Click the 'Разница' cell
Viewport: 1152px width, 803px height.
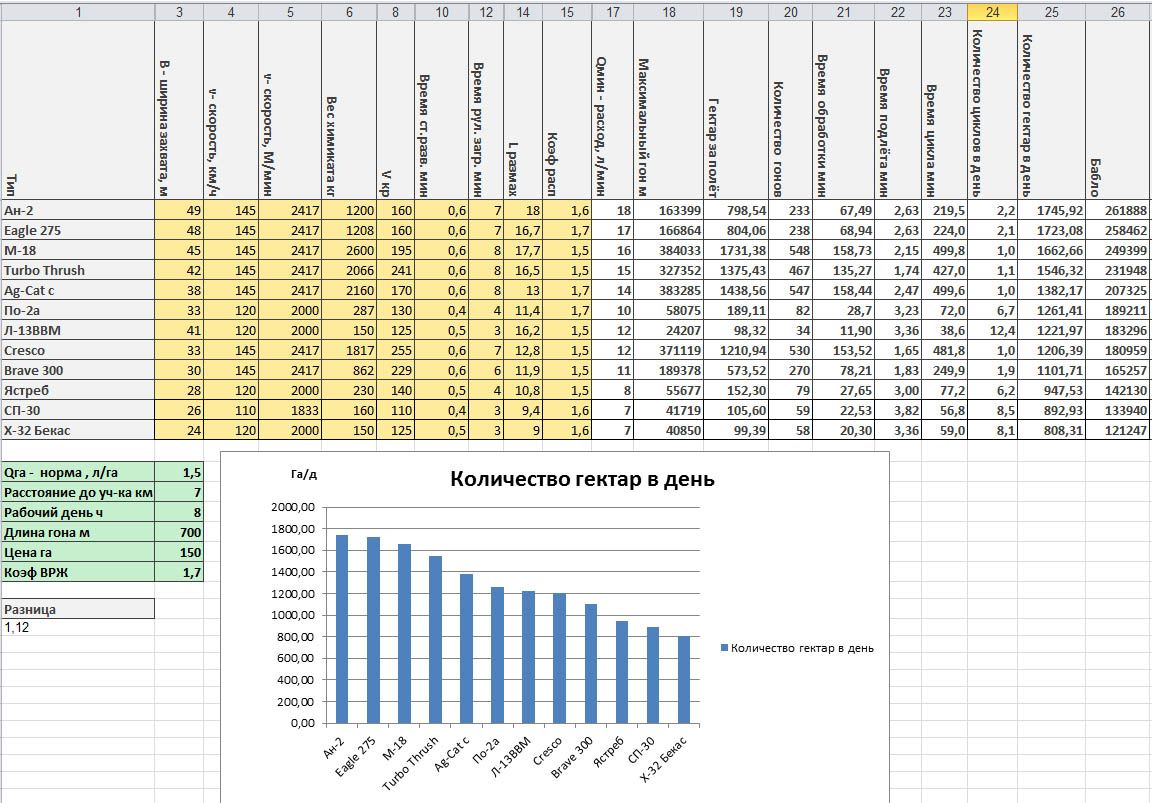click(x=78, y=608)
